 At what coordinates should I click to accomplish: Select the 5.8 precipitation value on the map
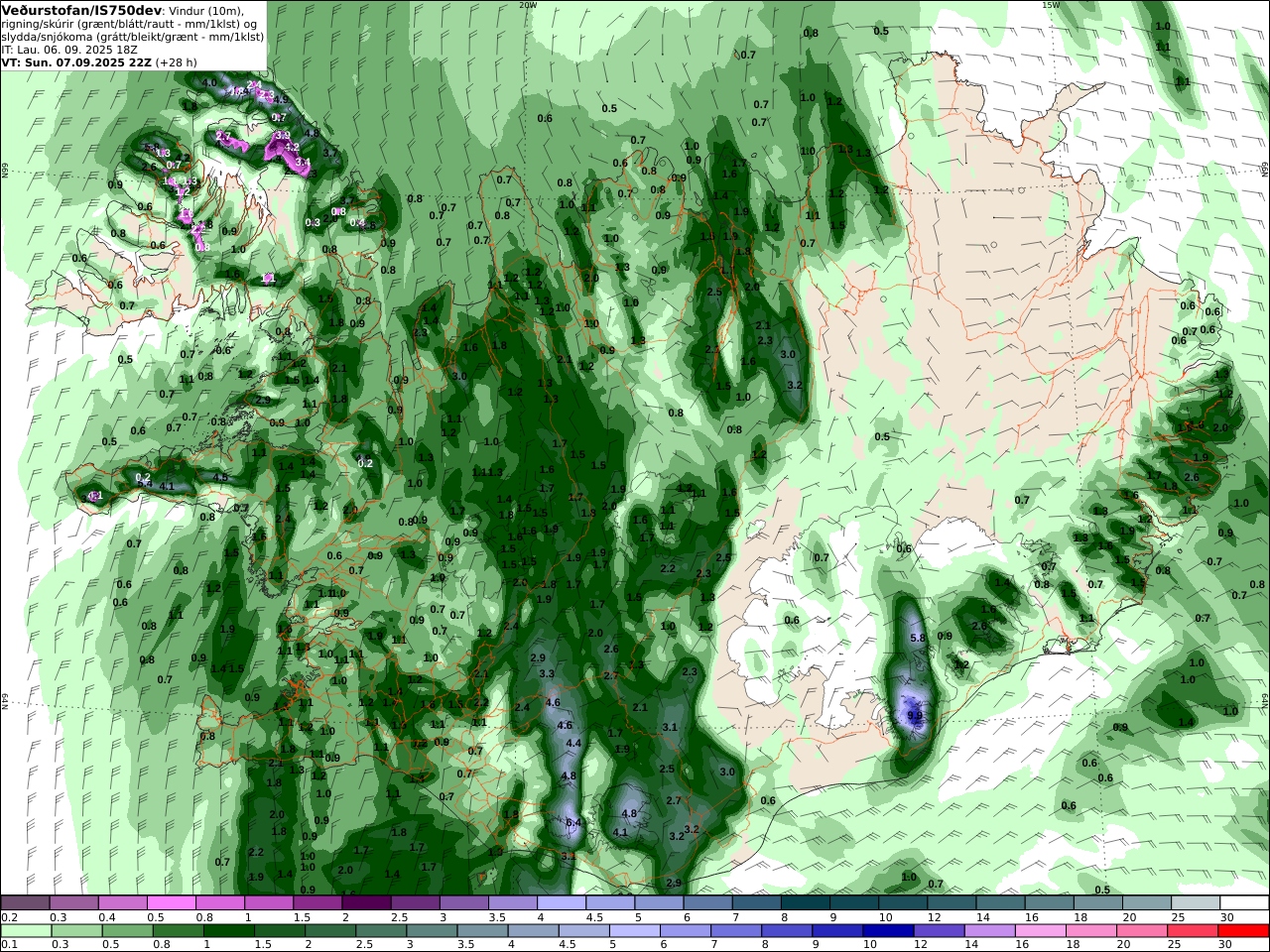pyautogui.click(x=917, y=638)
